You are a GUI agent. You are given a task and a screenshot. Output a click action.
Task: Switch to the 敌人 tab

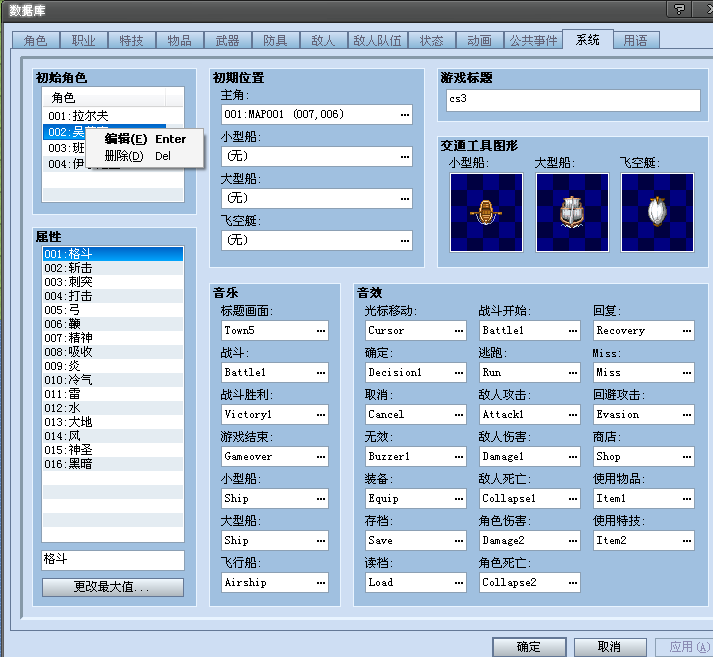(323, 40)
